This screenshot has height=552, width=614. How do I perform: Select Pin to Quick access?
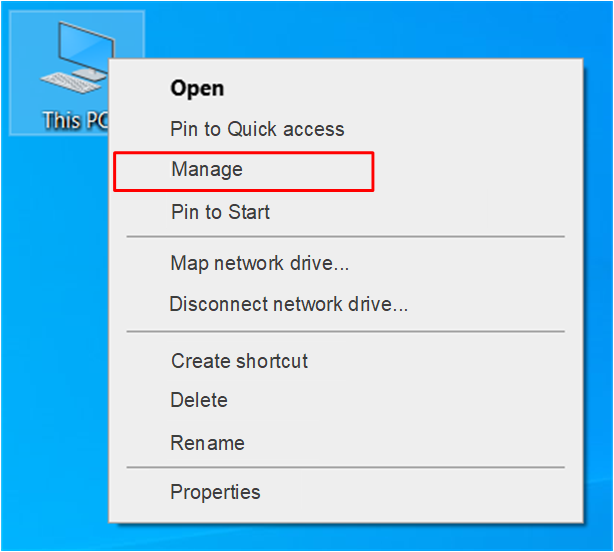[x=257, y=129]
